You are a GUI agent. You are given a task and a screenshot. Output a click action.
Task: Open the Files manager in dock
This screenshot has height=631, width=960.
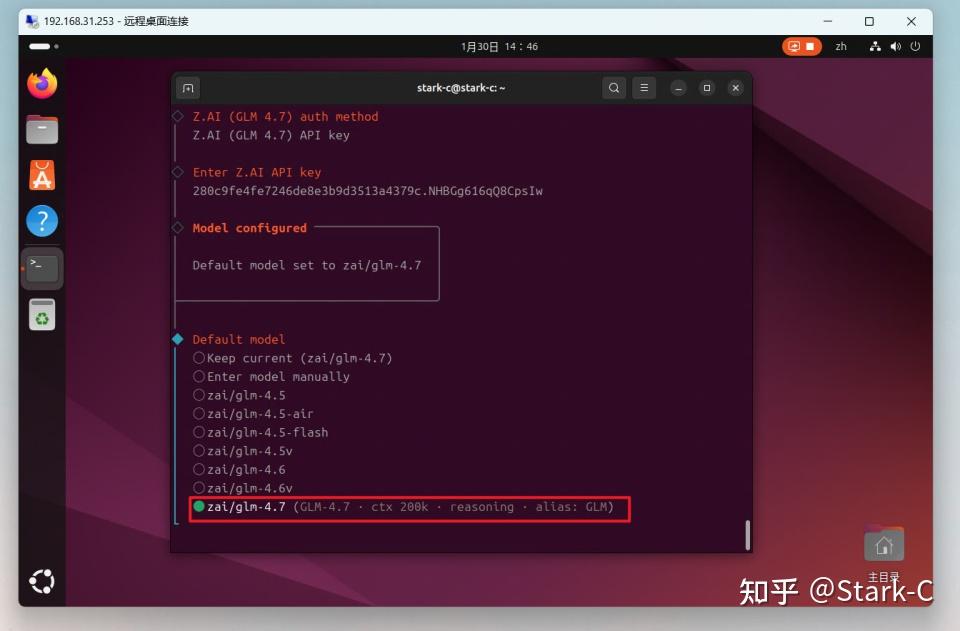(x=42, y=129)
